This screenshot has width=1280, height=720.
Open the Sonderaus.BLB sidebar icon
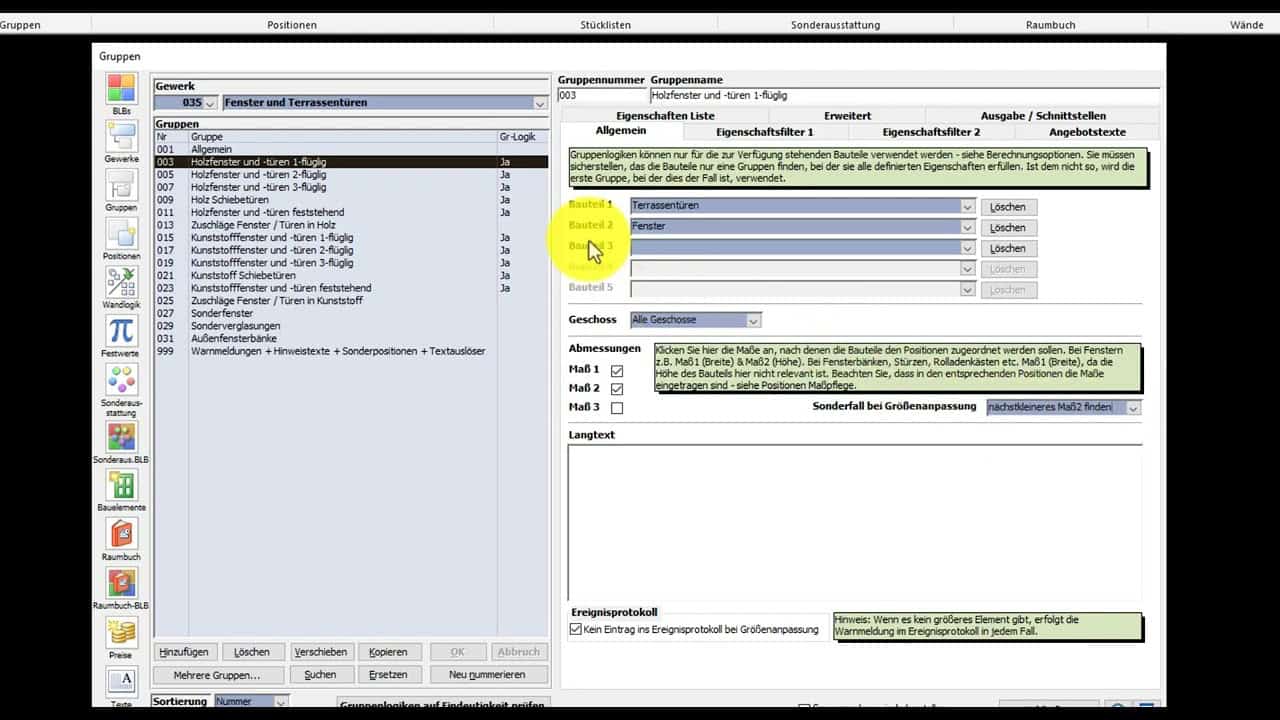tap(121, 437)
